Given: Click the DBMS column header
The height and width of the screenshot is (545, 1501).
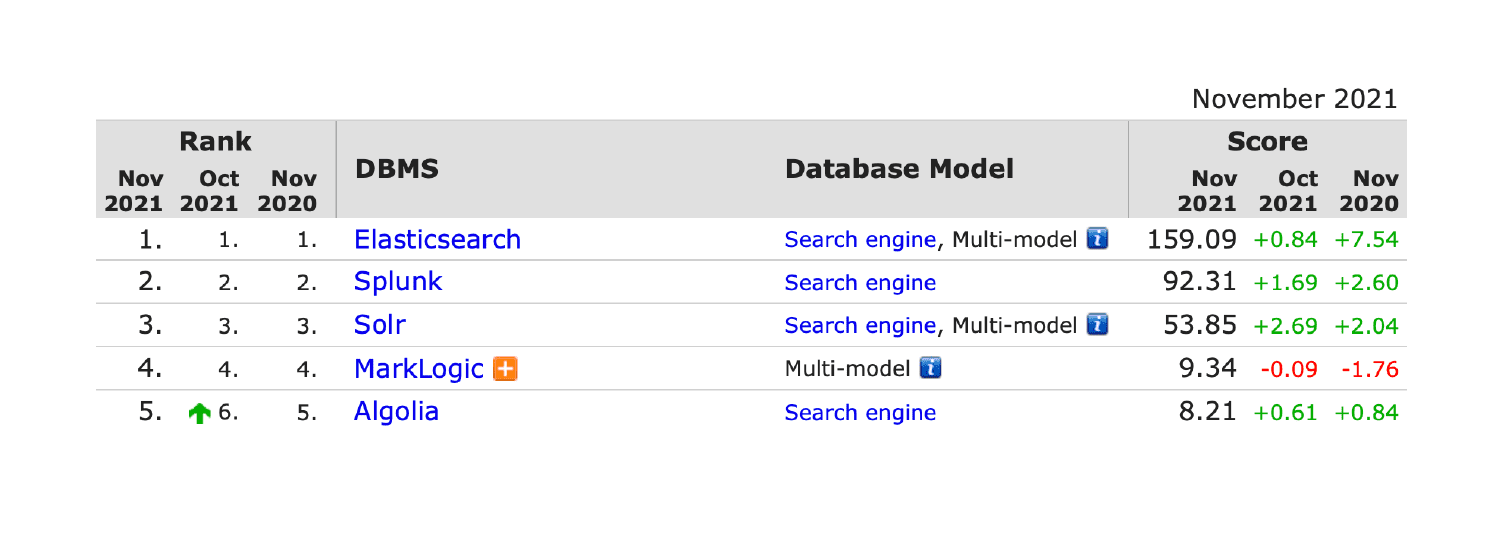Looking at the screenshot, I should click(x=397, y=169).
